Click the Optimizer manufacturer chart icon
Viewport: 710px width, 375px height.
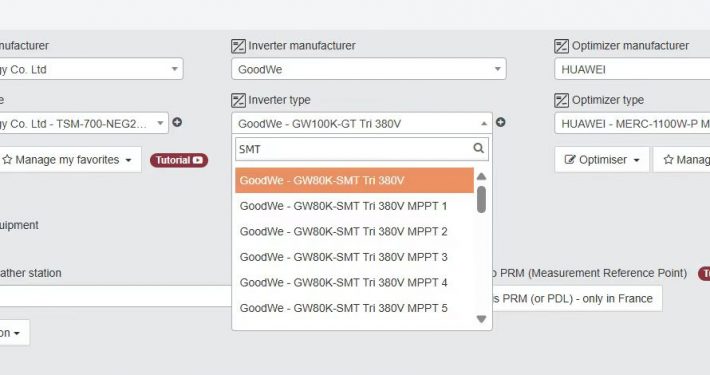tap(561, 46)
